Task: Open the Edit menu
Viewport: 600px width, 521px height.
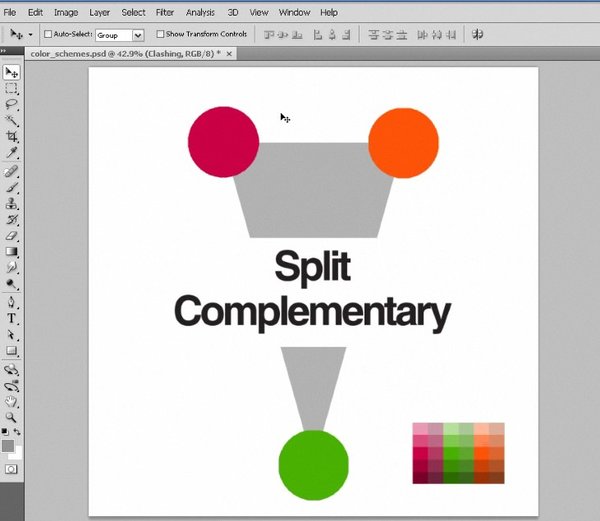Action: tap(35, 13)
